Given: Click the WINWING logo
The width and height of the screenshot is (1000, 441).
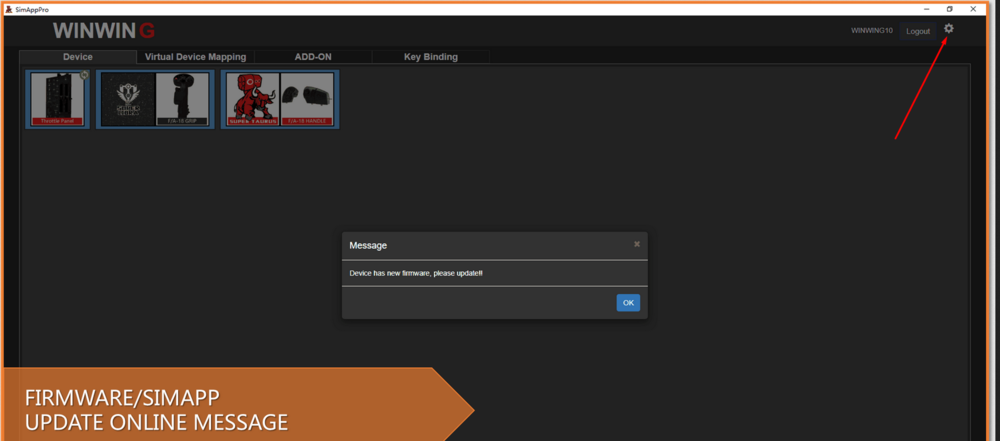Looking at the screenshot, I should tap(104, 31).
